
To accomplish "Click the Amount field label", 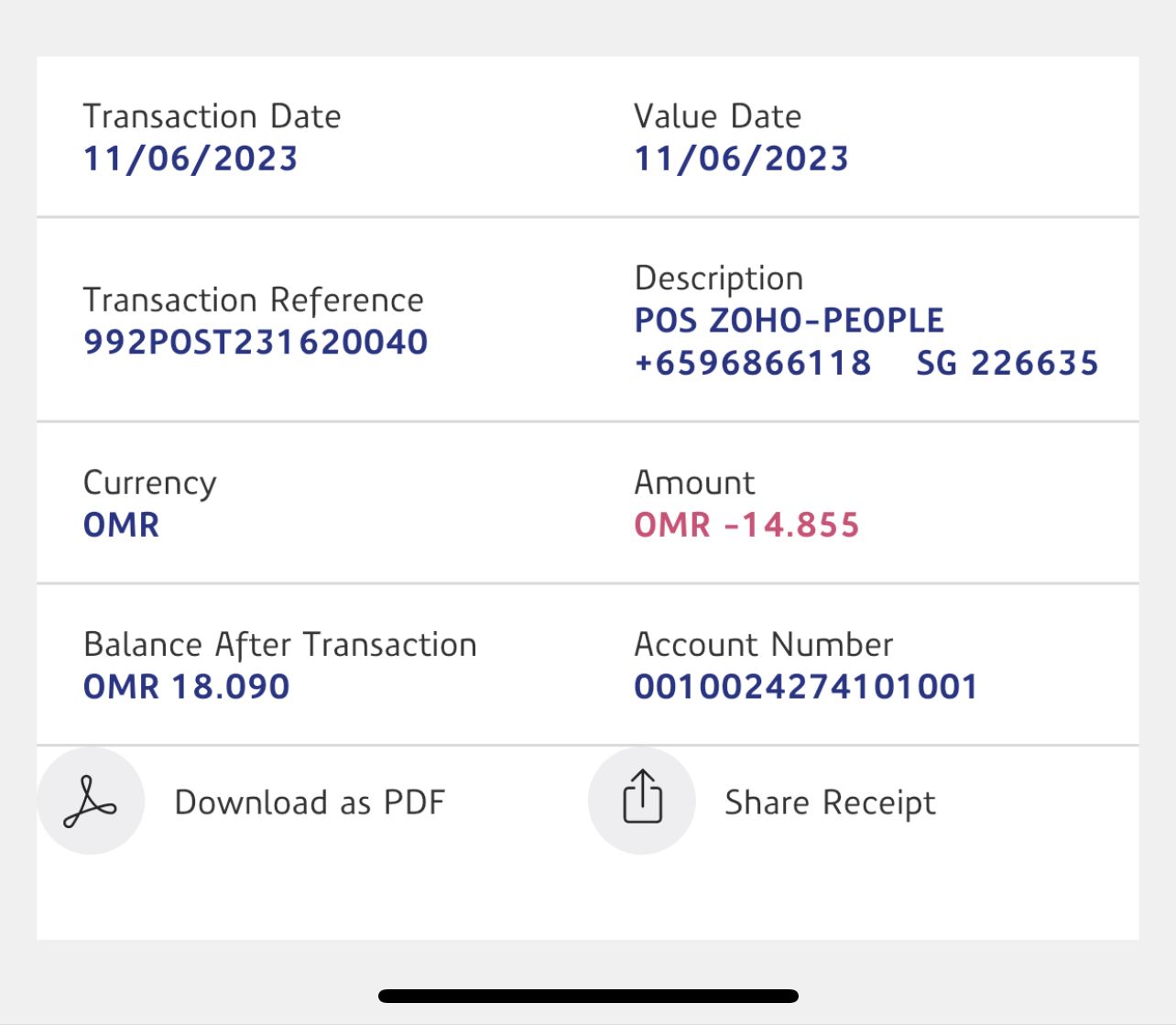I will pos(694,483).
